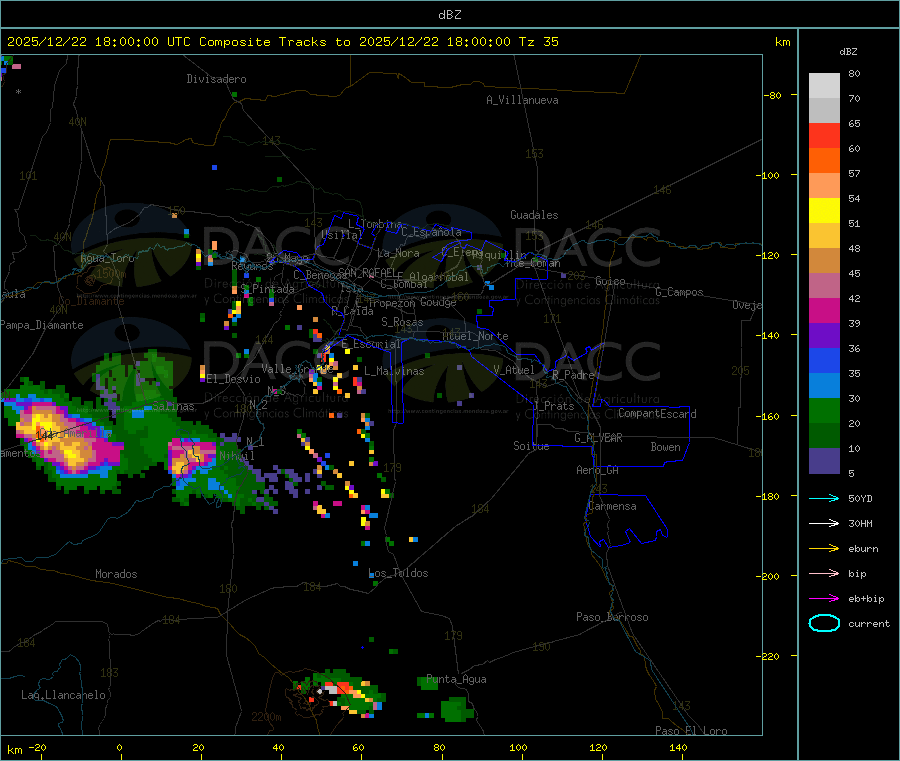Click the 'R_Padre' map label

click(x=573, y=375)
